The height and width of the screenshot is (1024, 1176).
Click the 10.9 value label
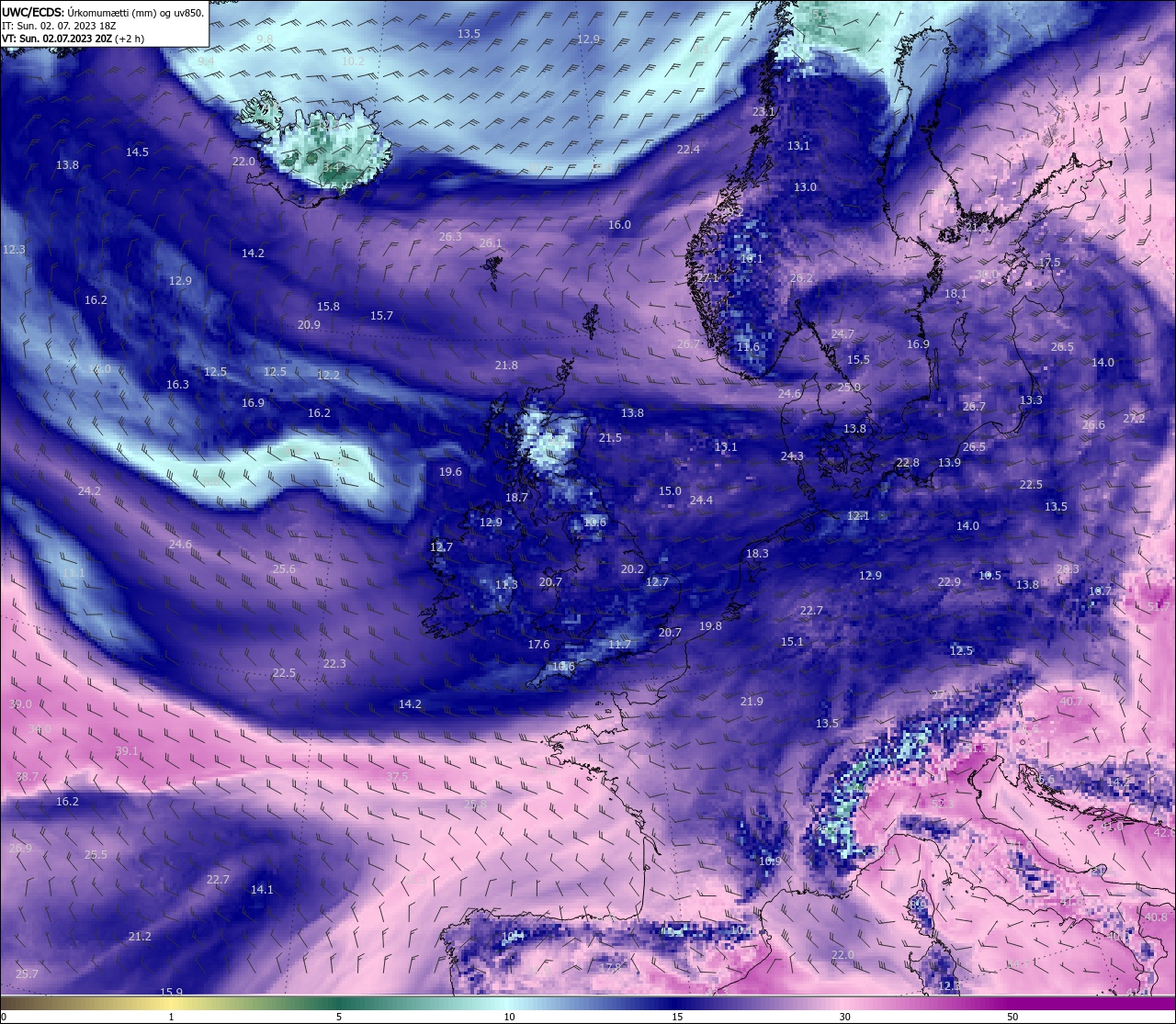pos(770,861)
